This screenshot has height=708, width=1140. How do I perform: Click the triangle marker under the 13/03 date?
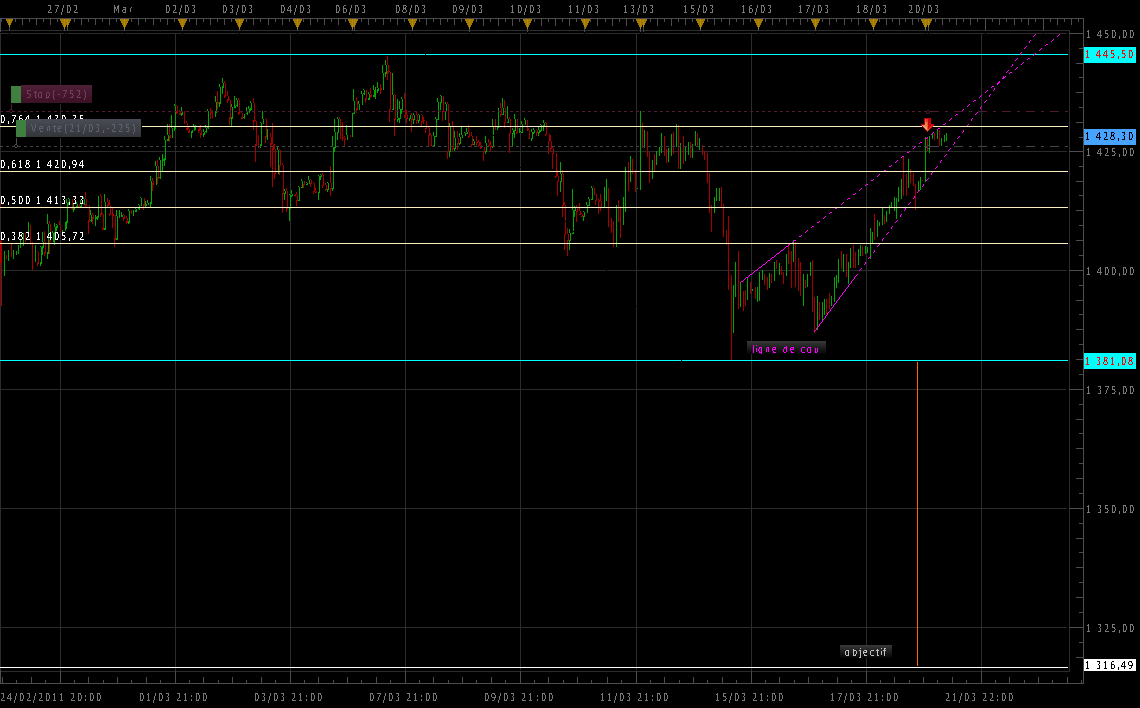(x=640, y=24)
